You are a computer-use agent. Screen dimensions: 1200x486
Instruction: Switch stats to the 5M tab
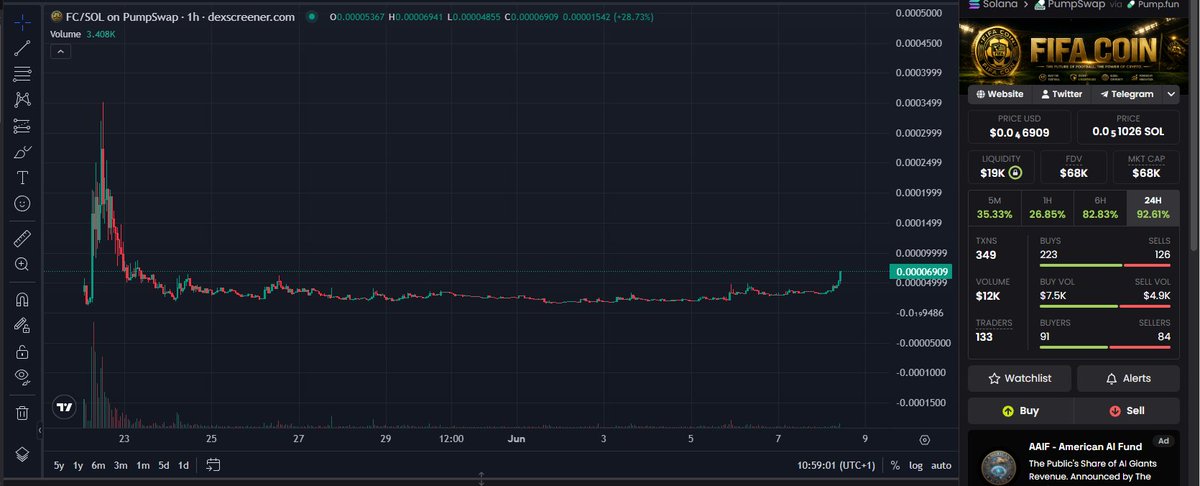tap(994, 207)
